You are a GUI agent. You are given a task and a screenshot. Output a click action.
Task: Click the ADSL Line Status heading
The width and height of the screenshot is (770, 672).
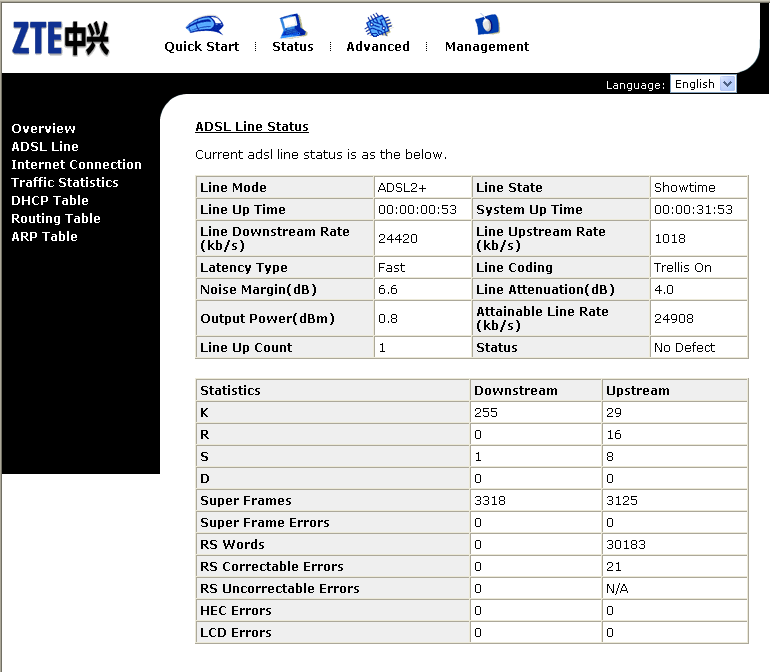[x=252, y=127]
